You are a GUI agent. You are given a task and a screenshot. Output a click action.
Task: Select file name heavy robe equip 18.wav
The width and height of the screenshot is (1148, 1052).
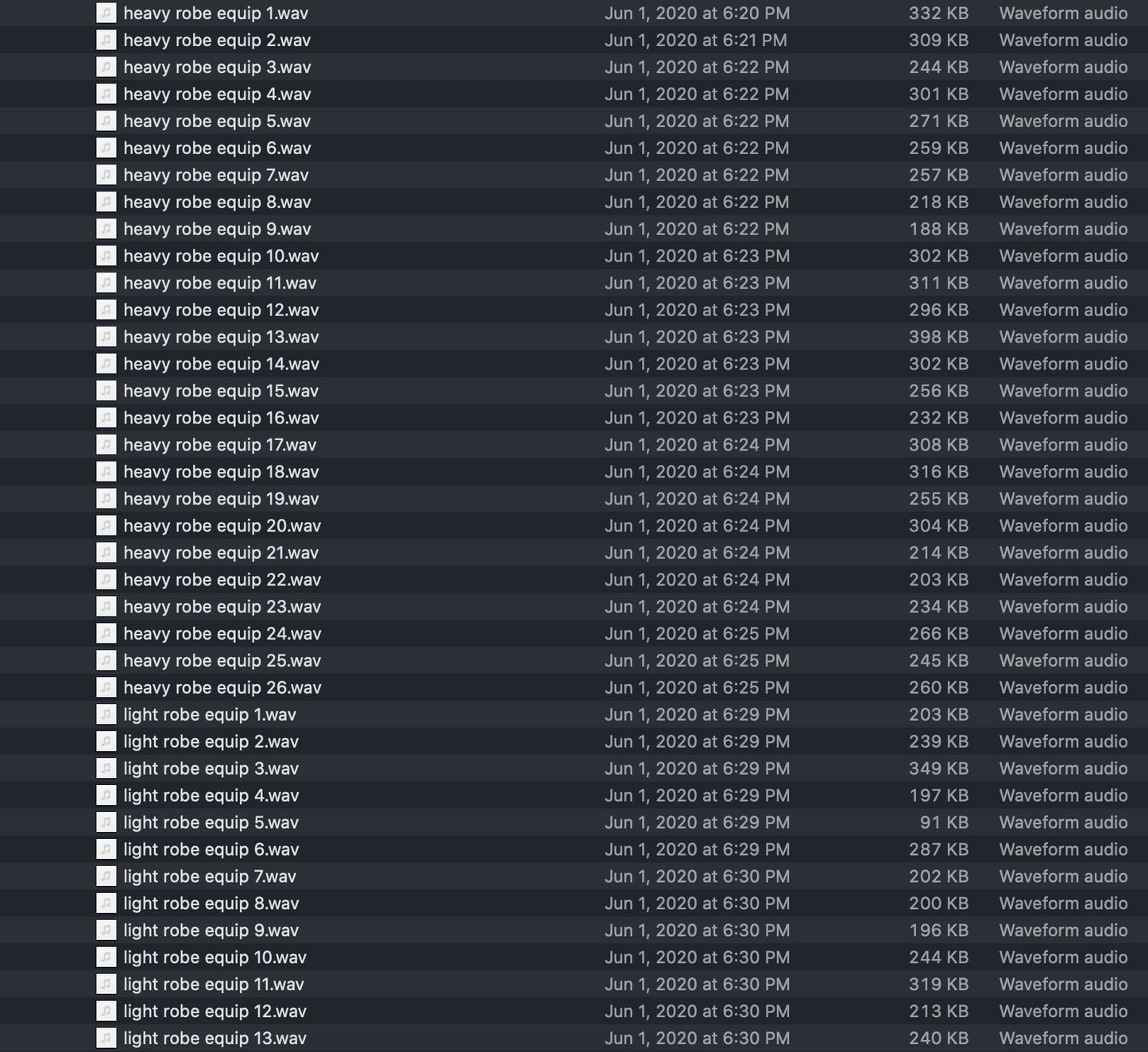[221, 472]
